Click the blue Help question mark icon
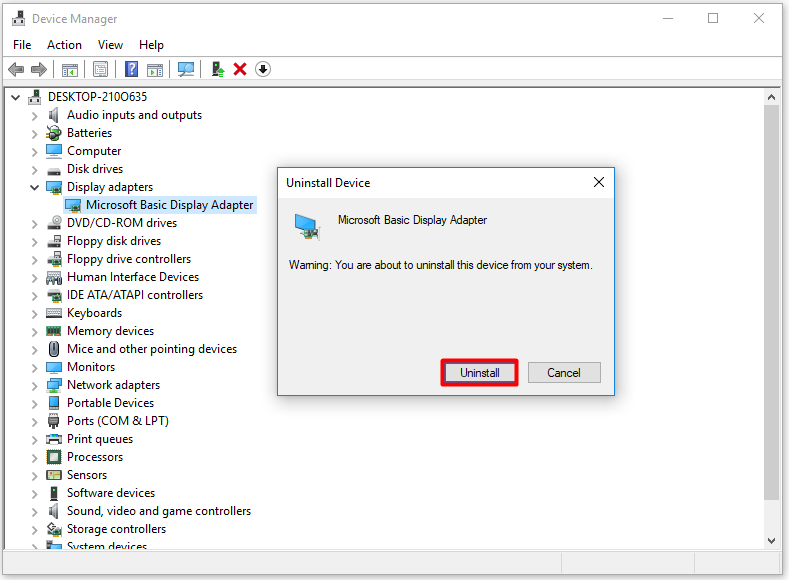 point(131,69)
